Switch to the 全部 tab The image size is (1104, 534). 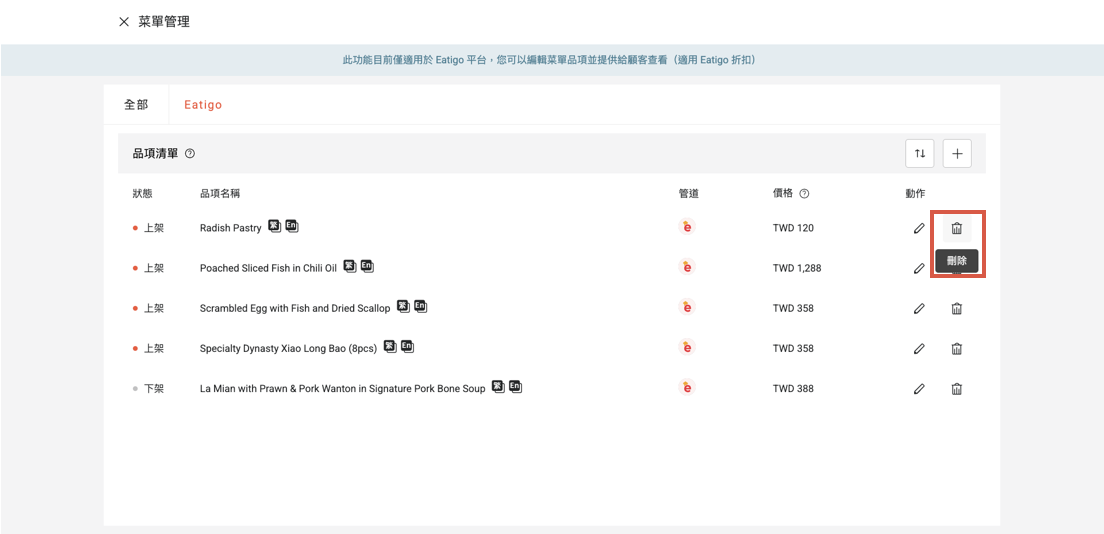pos(136,104)
